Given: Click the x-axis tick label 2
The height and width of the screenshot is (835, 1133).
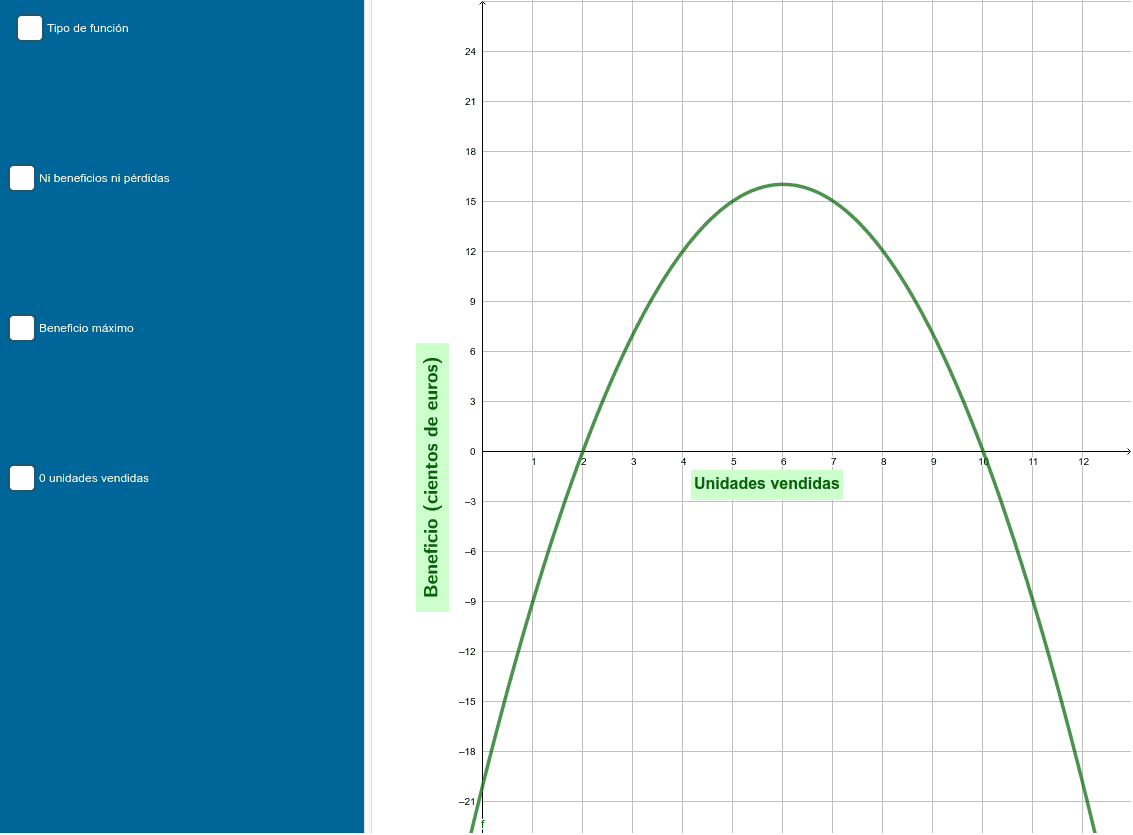Looking at the screenshot, I should tap(584, 462).
